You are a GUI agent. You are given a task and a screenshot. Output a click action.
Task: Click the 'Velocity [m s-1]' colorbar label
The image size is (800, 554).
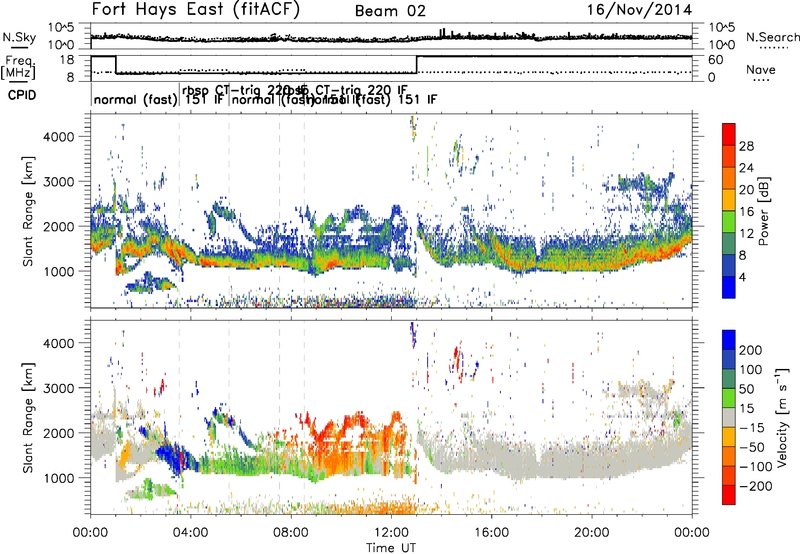click(x=781, y=417)
